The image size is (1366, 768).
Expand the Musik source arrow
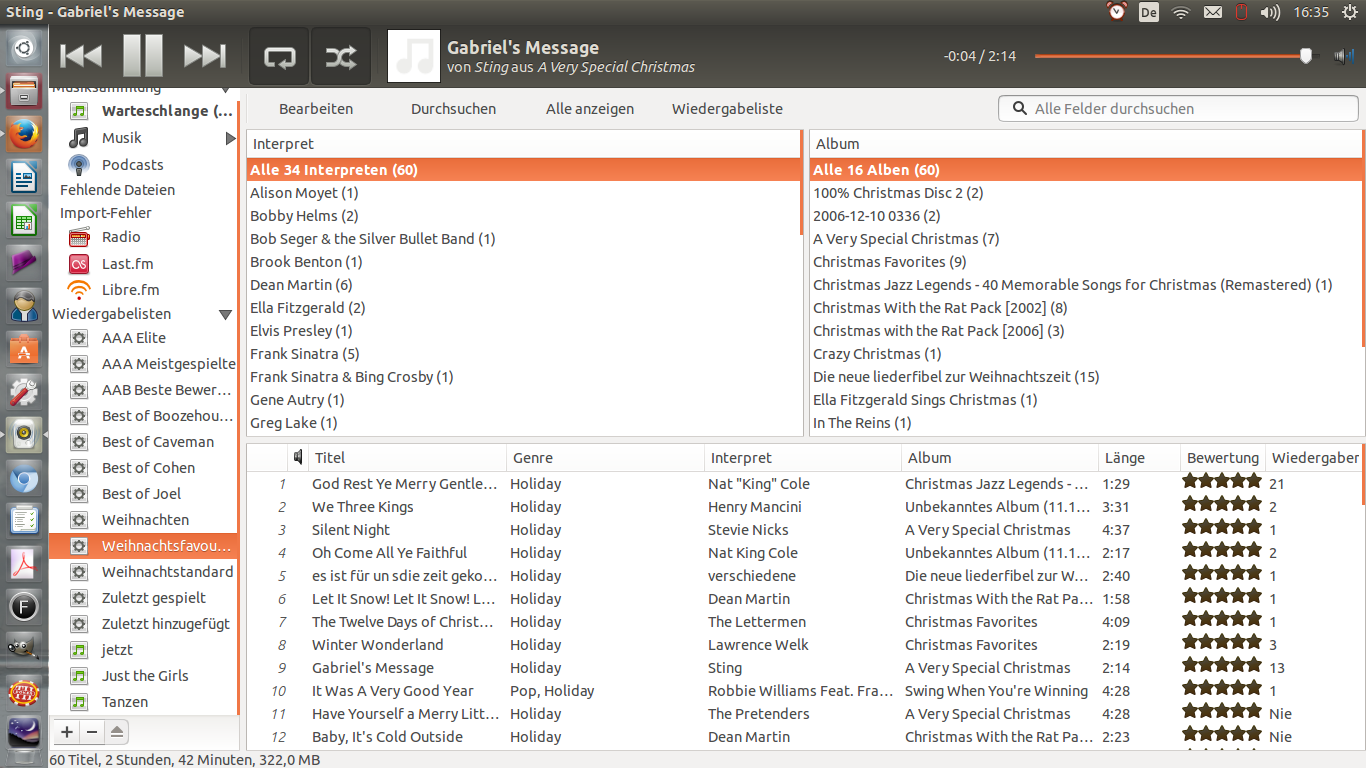230,138
